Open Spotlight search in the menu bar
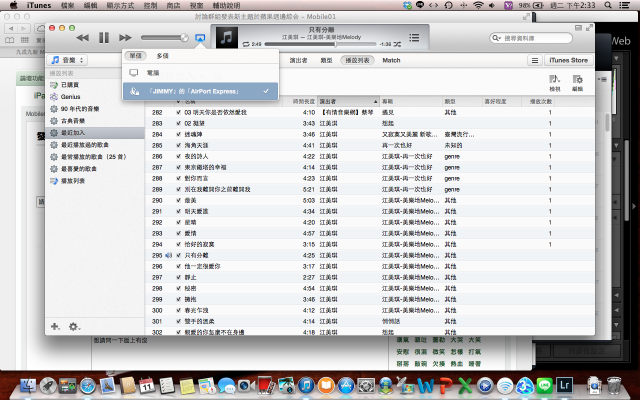Image resolution: width=640 pixels, height=400 pixels. [608, 5]
